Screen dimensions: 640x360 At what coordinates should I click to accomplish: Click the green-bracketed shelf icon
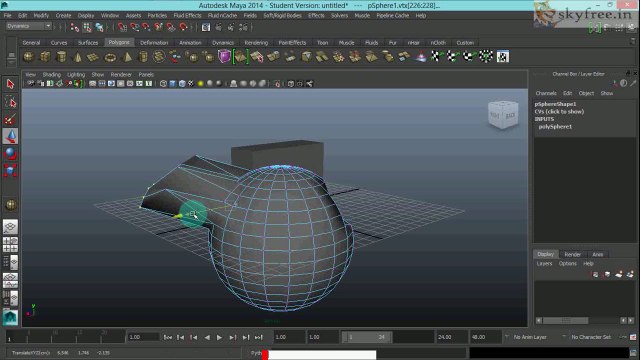click(x=241, y=56)
